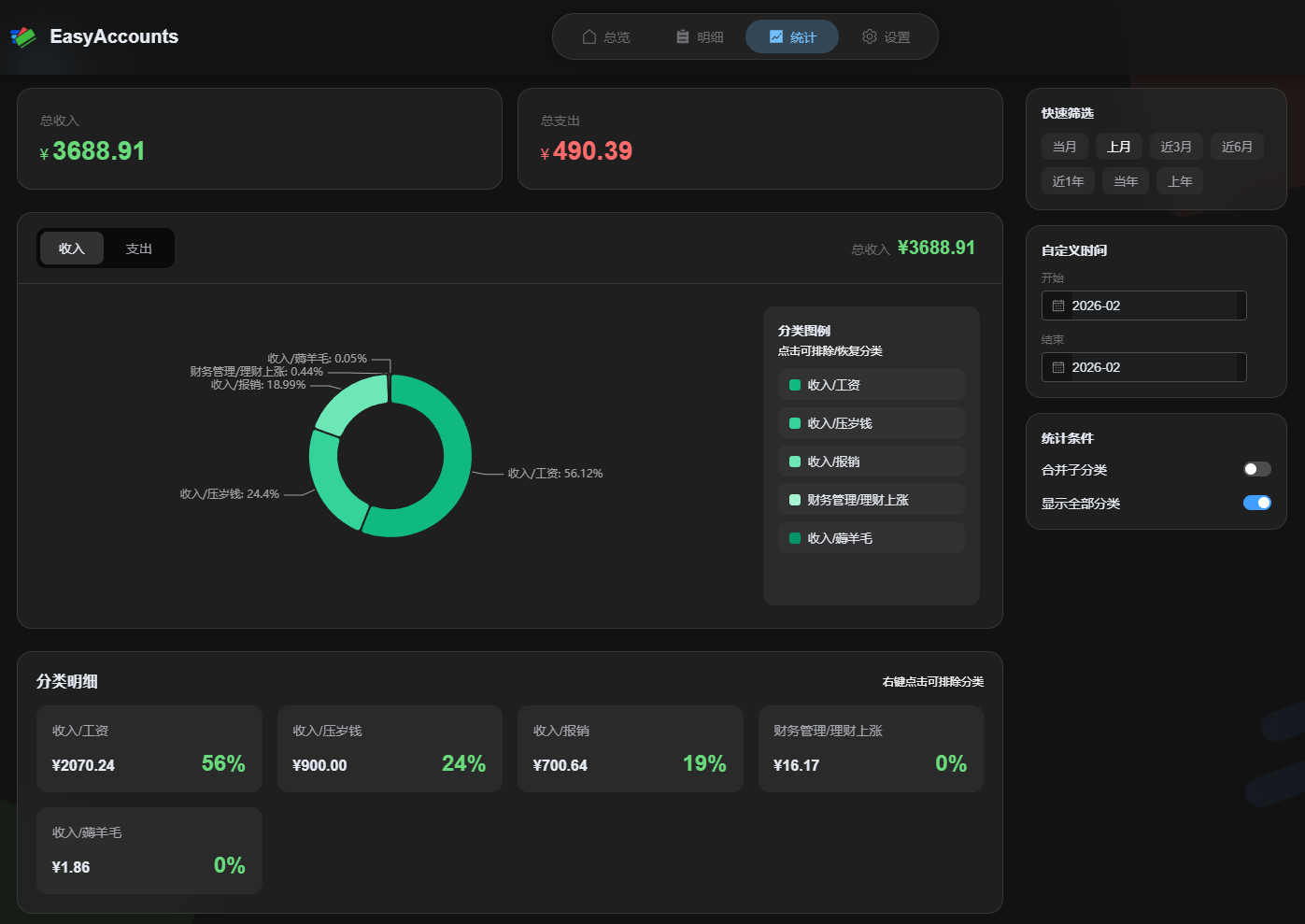
Task: Click the EasyAccounts logo icon
Action: pyautogui.click(x=23, y=37)
